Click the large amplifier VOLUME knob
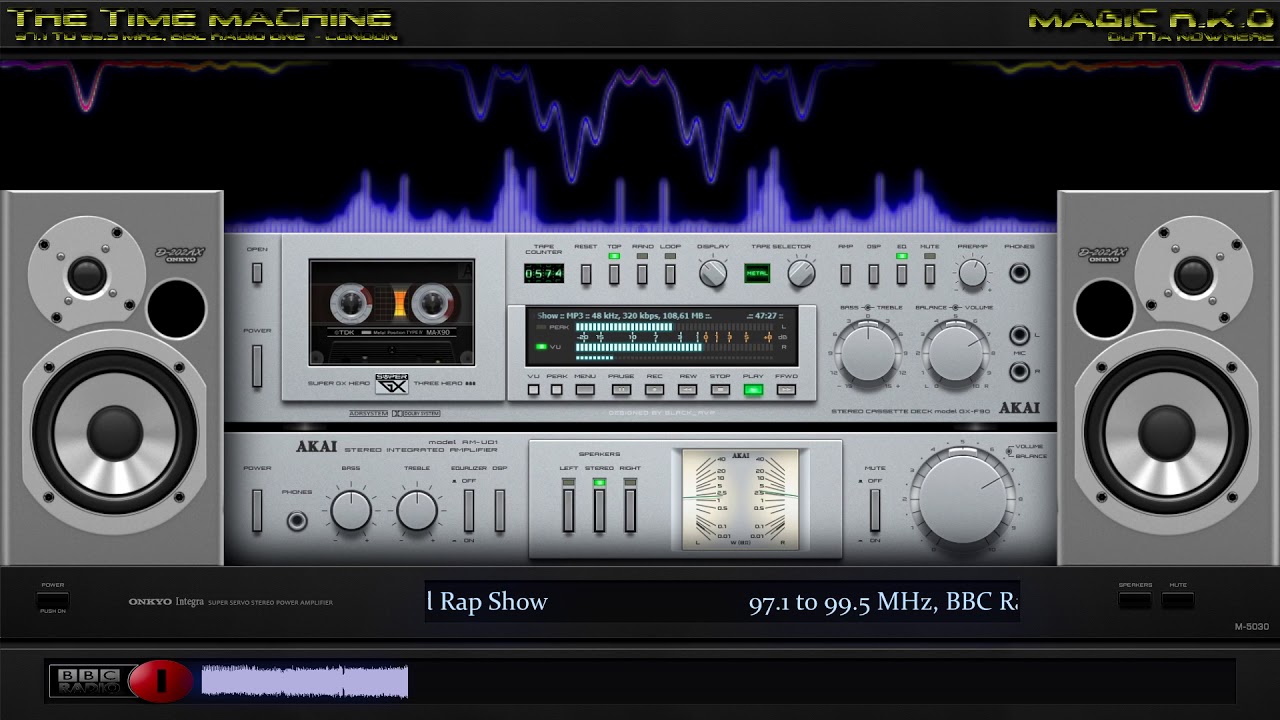 (963, 499)
